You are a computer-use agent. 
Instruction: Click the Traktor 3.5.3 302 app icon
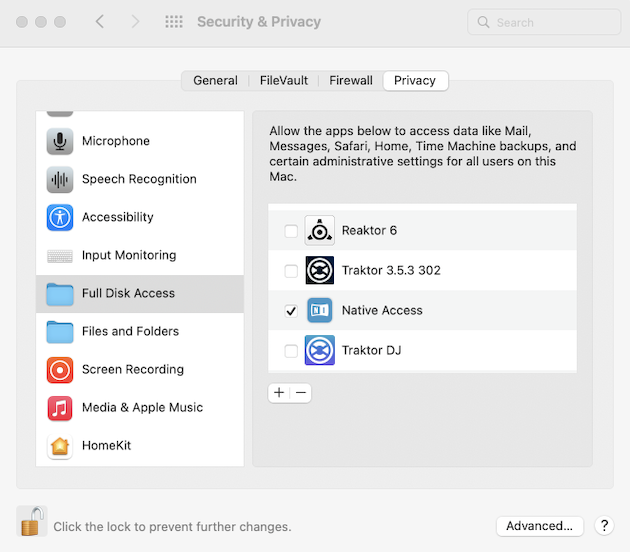click(x=319, y=270)
